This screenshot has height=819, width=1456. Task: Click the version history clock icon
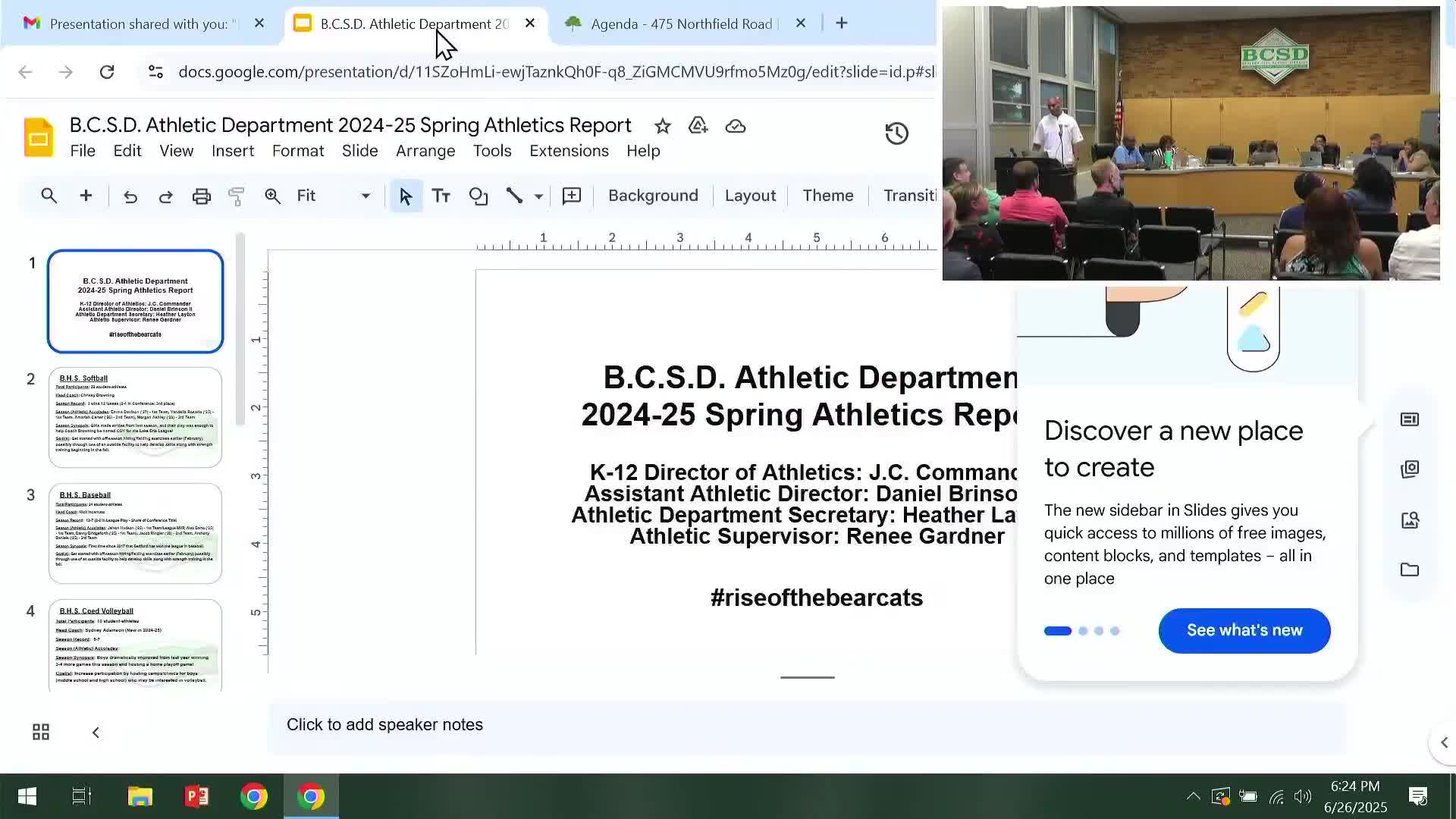[896, 133]
